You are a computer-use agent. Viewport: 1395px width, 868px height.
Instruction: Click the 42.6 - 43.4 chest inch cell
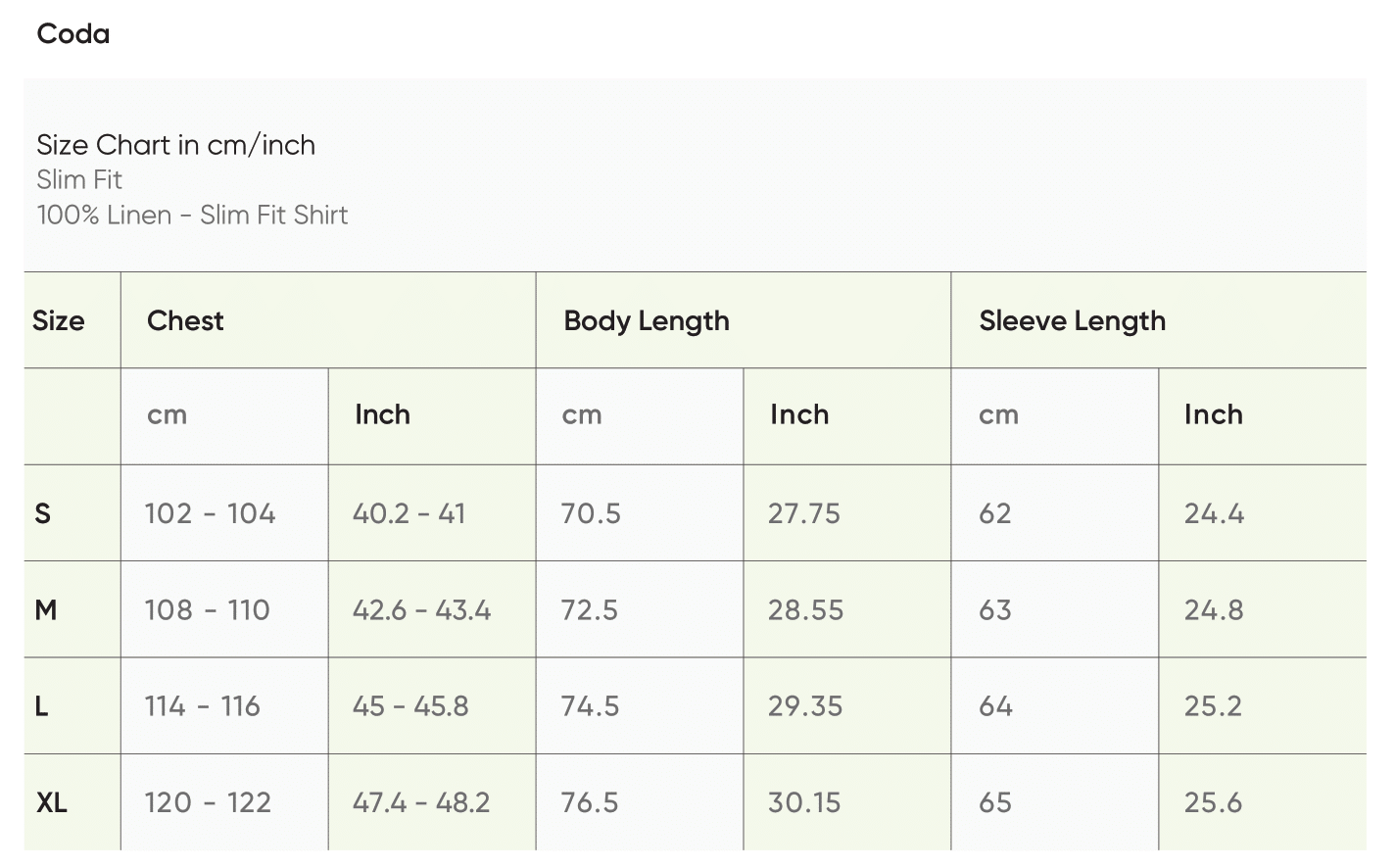tap(421, 610)
